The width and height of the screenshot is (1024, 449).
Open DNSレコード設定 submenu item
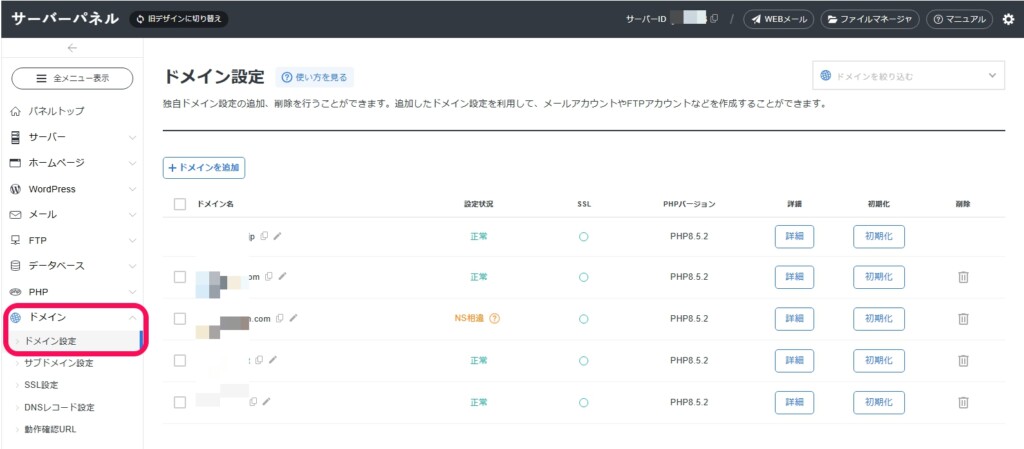[x=59, y=407]
